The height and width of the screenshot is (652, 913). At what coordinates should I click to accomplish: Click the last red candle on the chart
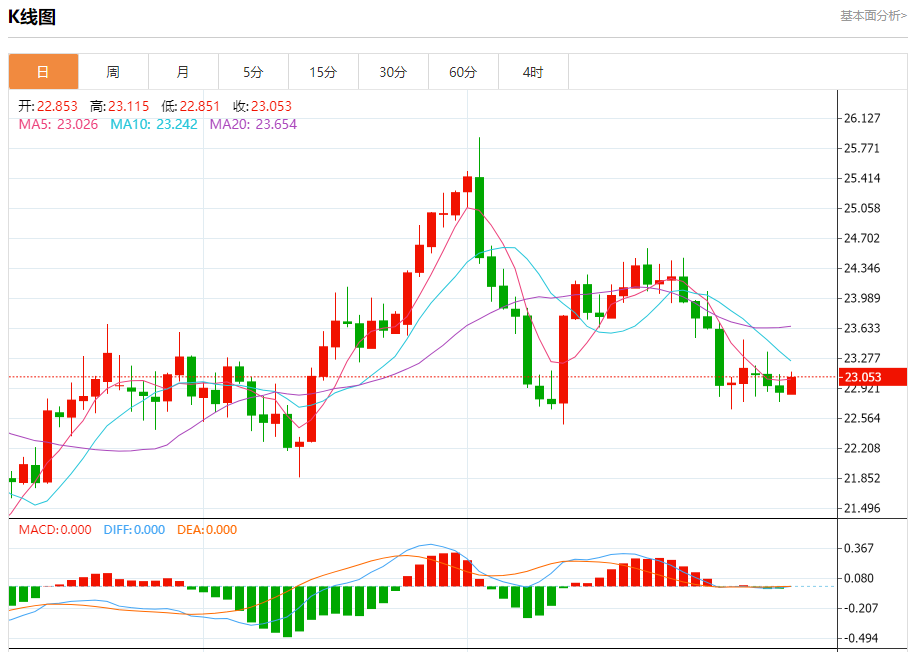[791, 385]
